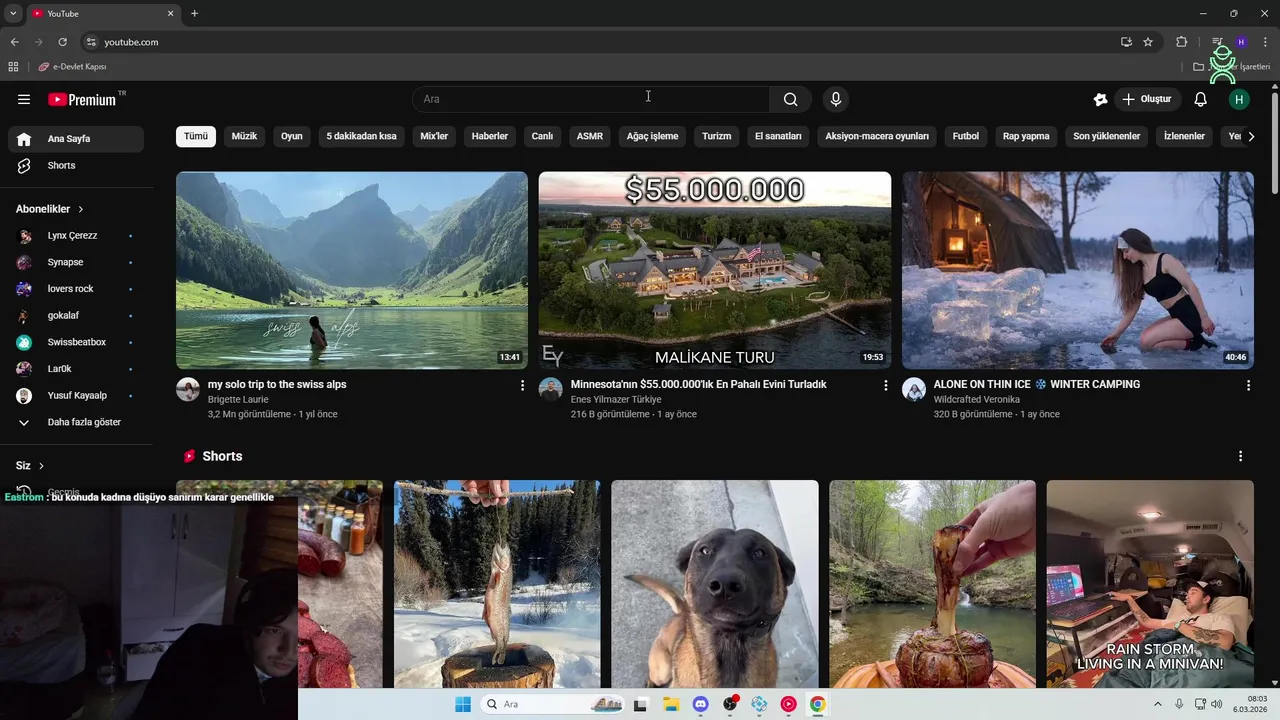The image size is (1280, 720).
Task: Click the Windows taskbar search box
Action: click(x=553, y=704)
